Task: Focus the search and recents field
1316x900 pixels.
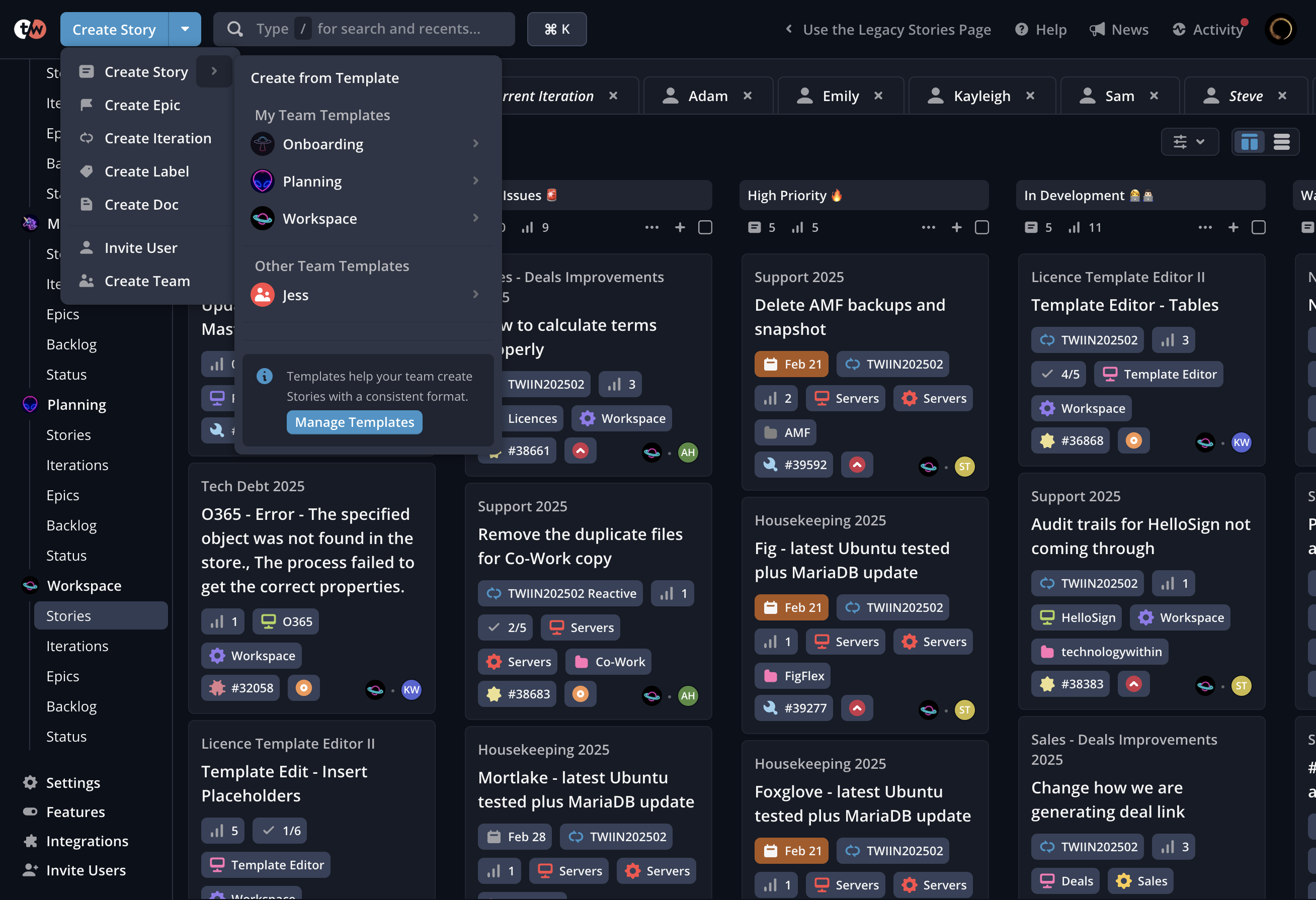Action: [x=364, y=29]
